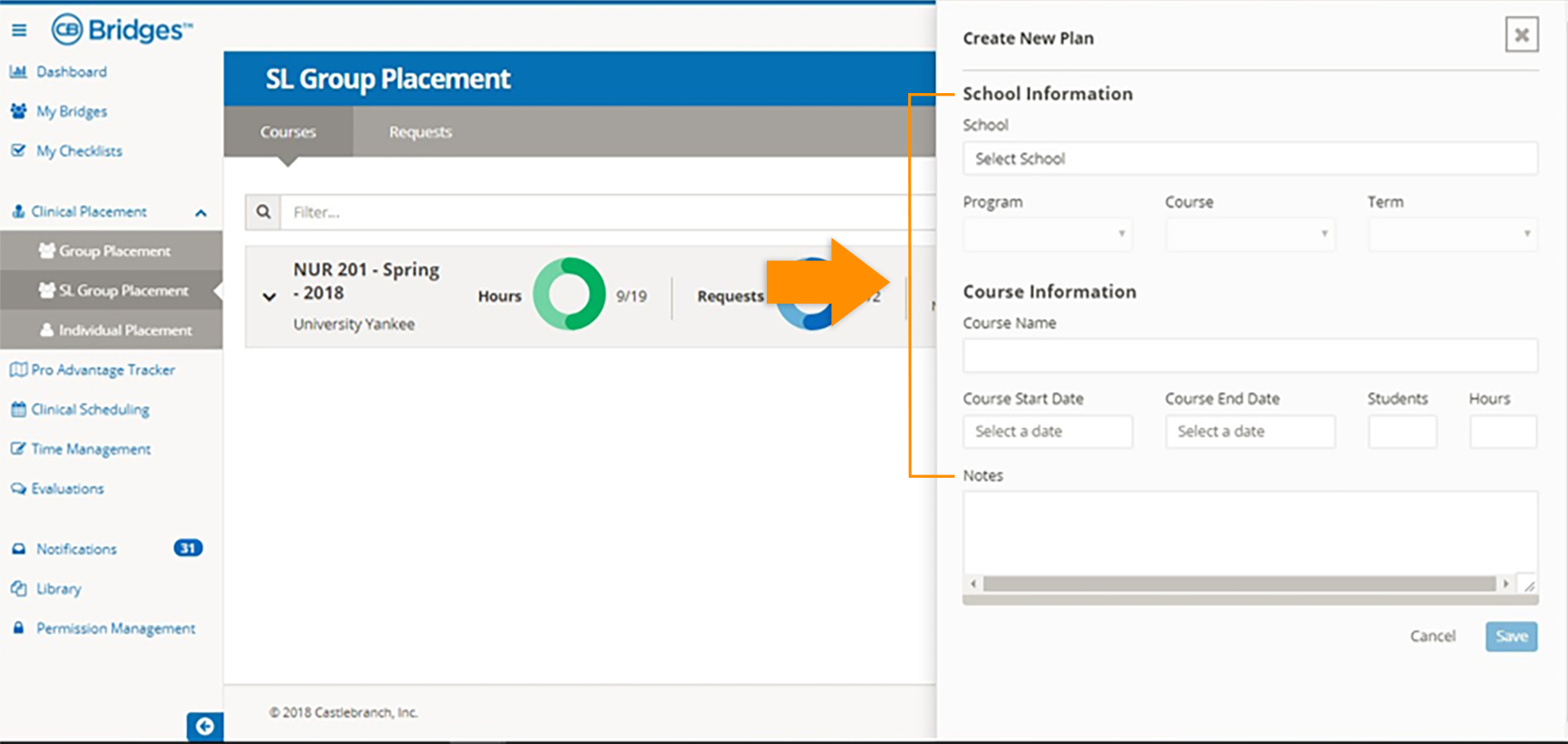Image resolution: width=1568 pixels, height=744 pixels.
Task: Open the Clinical Scheduling link
Action: pyautogui.click(x=90, y=409)
